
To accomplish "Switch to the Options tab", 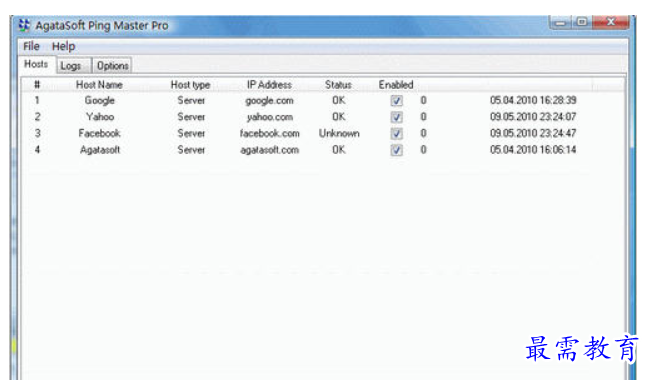I will [x=113, y=66].
